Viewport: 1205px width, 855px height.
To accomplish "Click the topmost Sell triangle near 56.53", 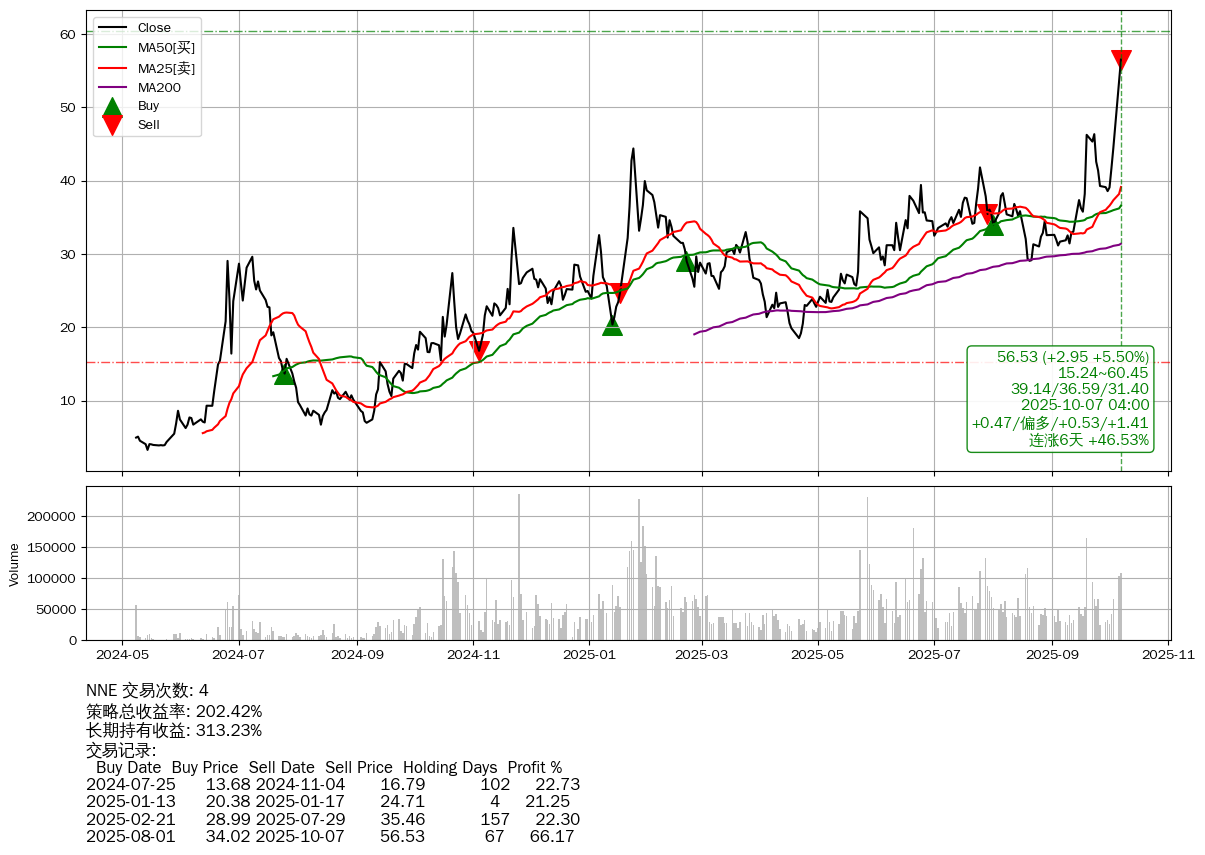I will [x=1121, y=60].
